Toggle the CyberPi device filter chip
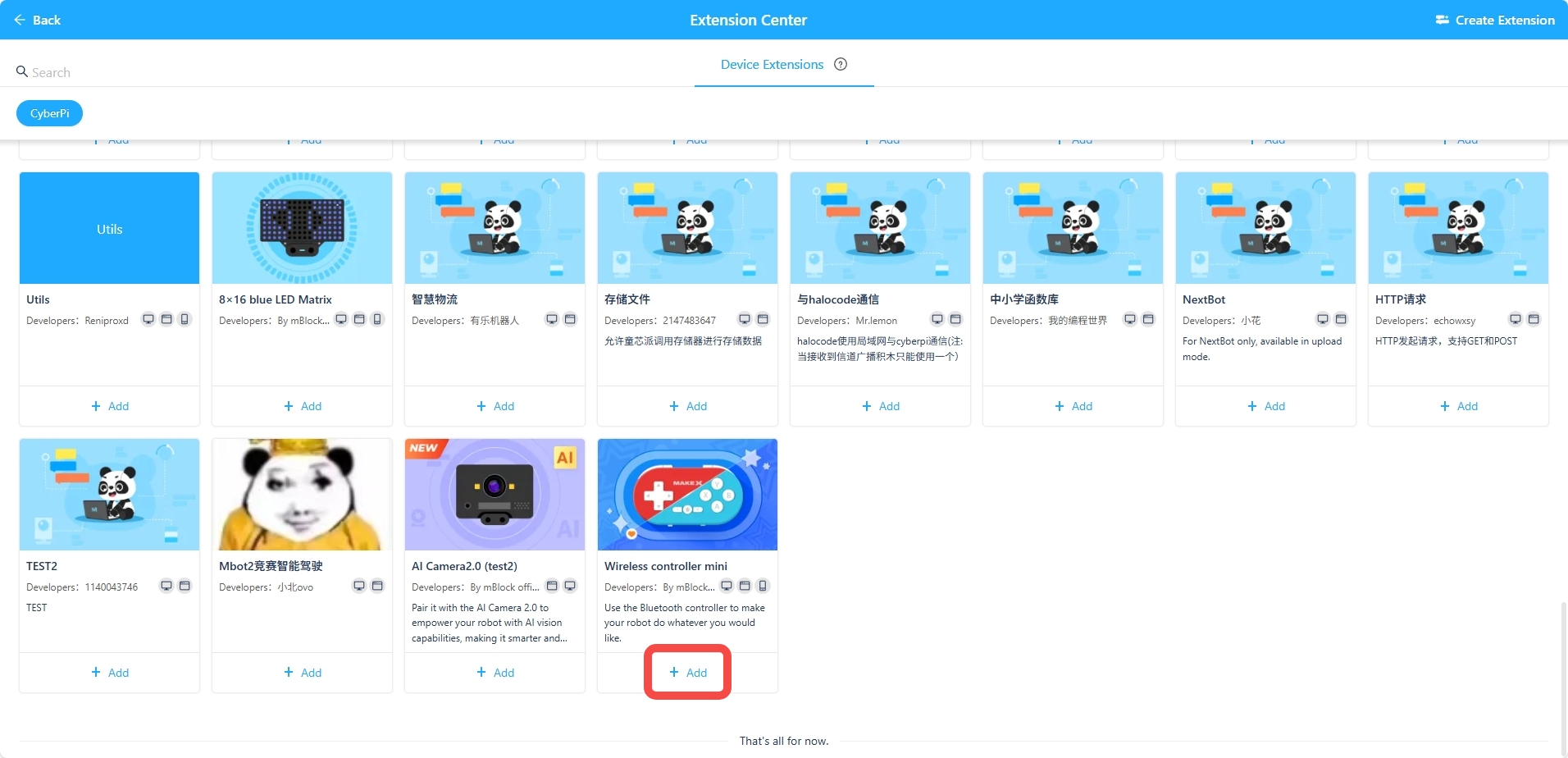 click(49, 112)
